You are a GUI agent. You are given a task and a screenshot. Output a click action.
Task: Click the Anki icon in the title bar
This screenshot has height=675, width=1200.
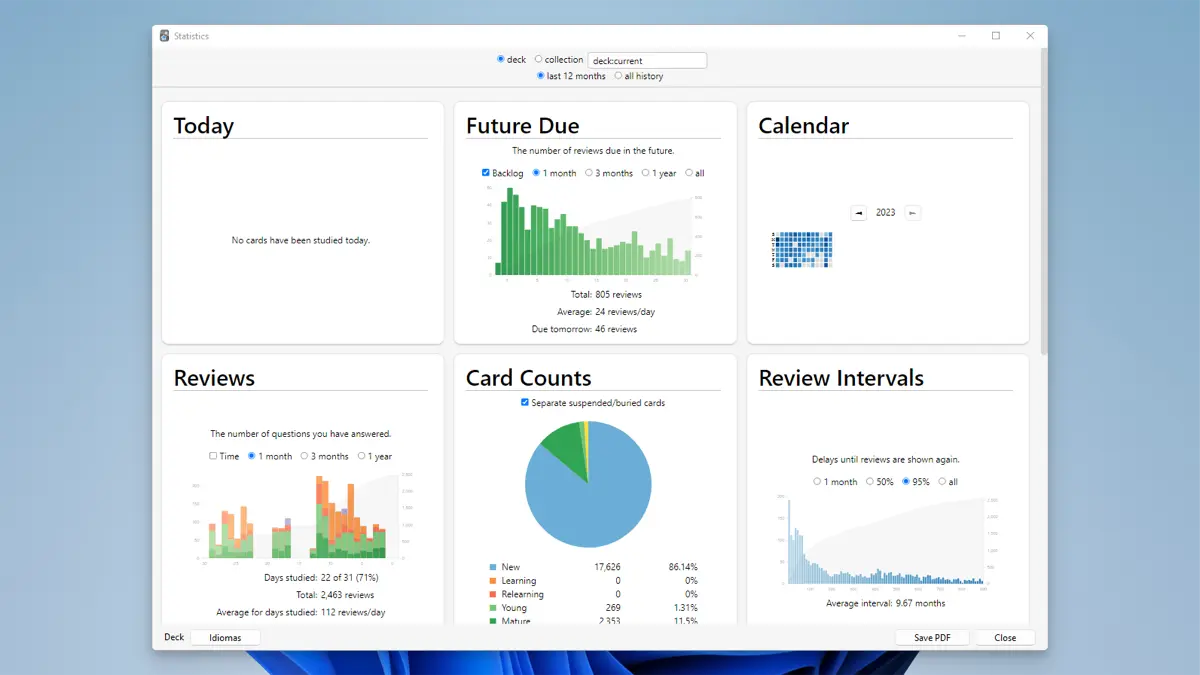coord(164,35)
